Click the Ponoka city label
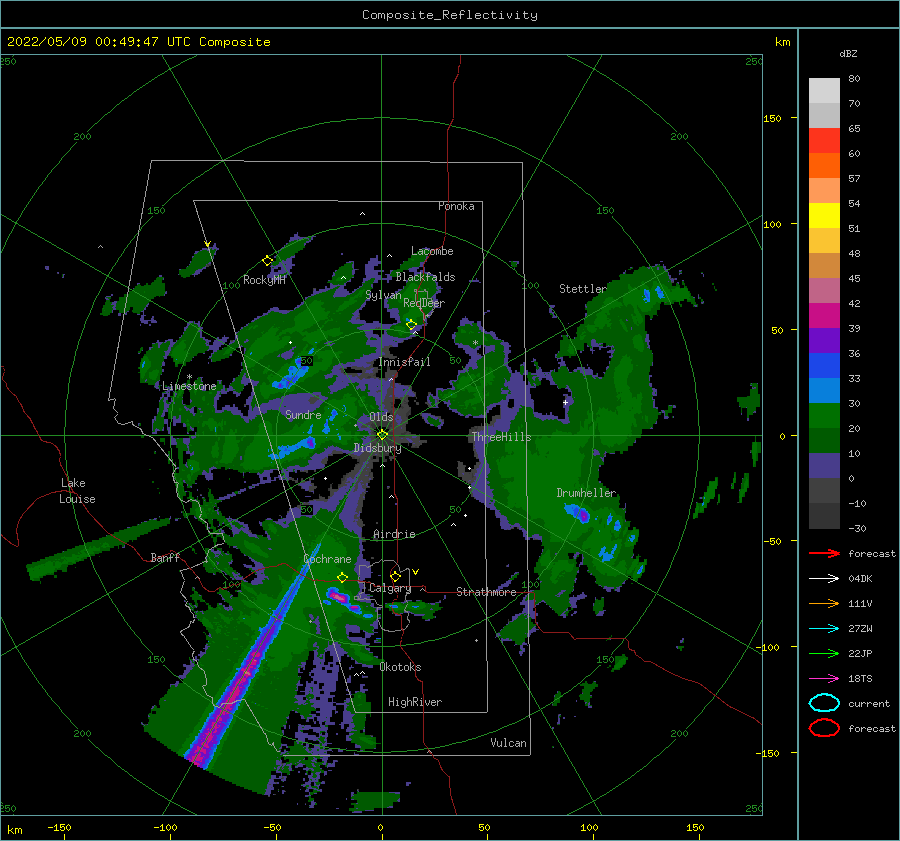This screenshot has height=841, width=900. point(456,206)
